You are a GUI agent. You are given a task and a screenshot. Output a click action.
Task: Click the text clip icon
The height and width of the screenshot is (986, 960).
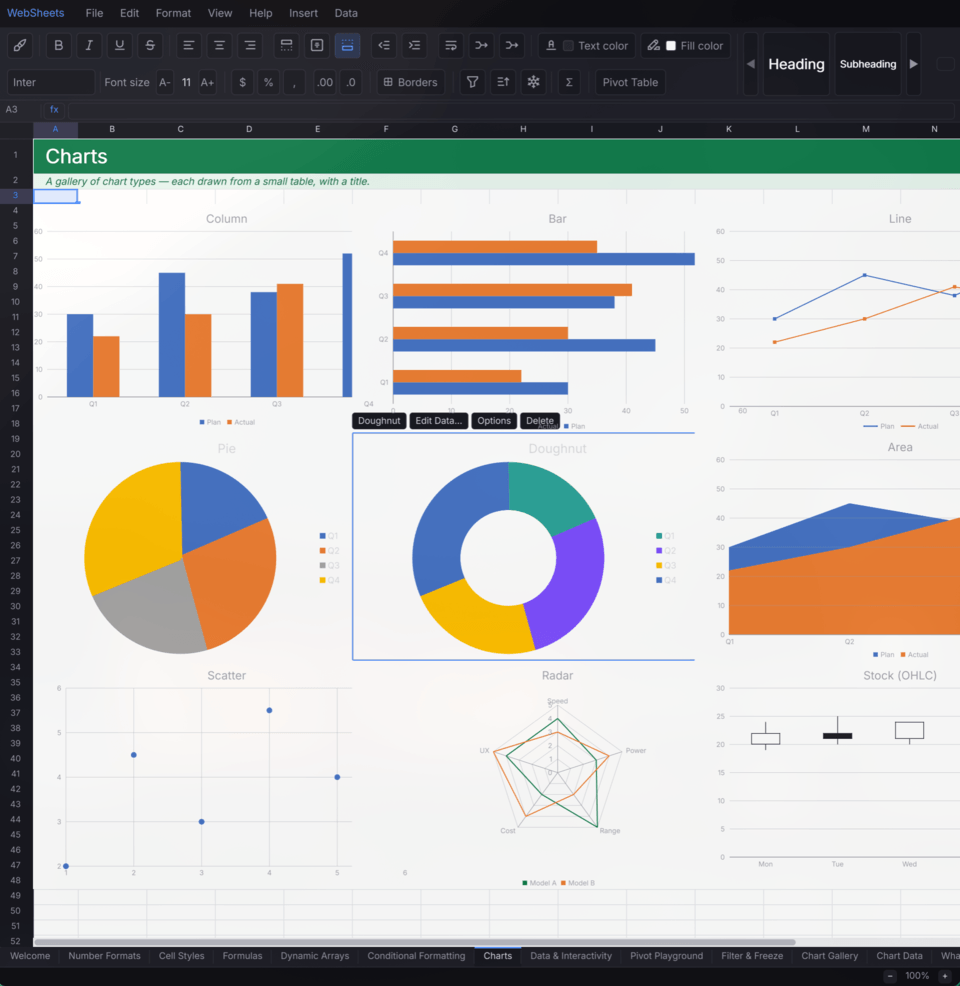[512, 45]
